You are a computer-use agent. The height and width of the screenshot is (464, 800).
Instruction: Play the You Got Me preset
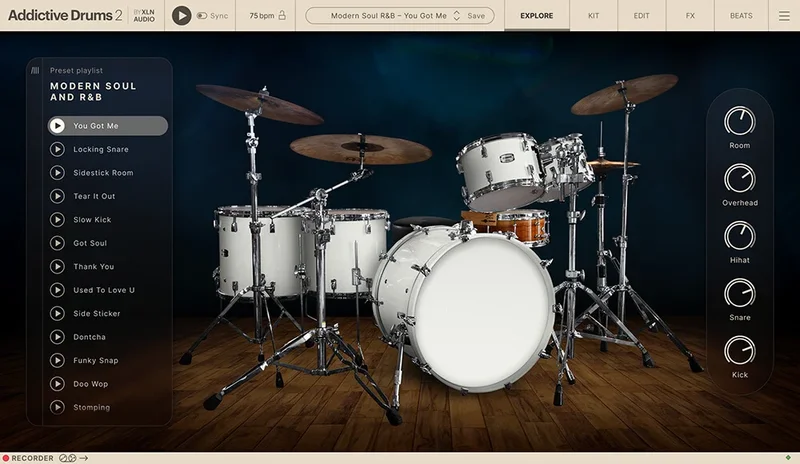tap(57, 126)
